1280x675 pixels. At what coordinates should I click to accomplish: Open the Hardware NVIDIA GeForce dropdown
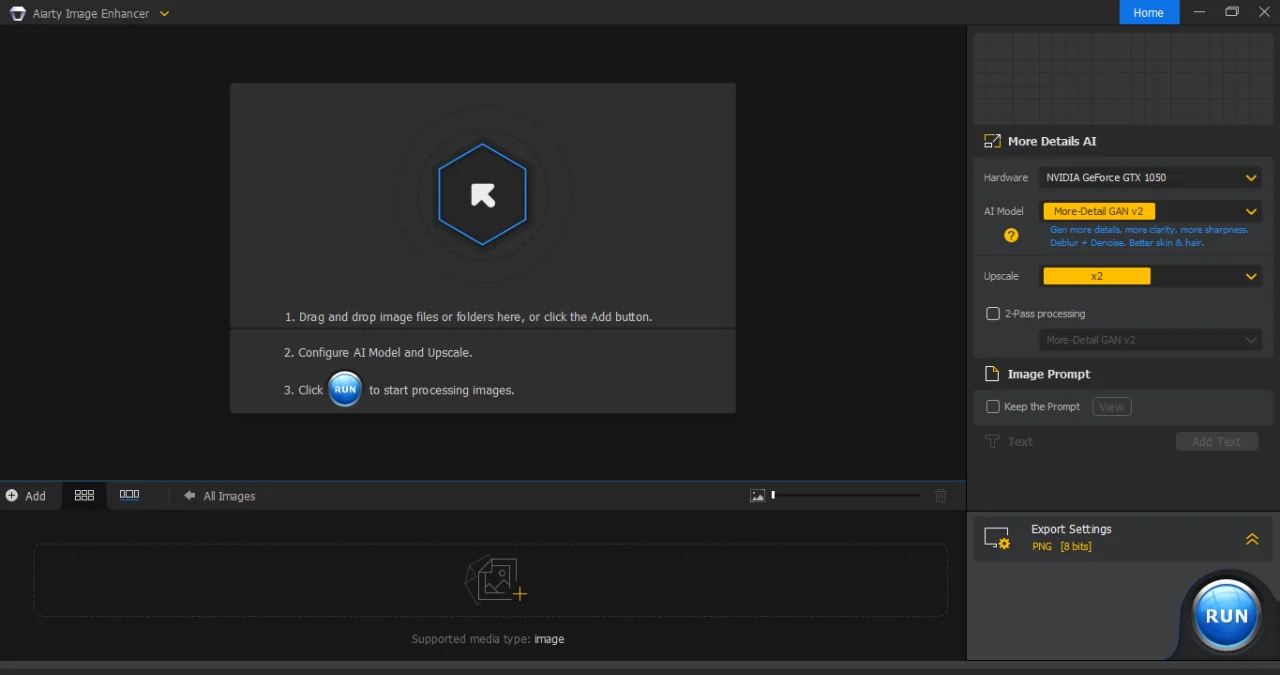pos(1150,177)
